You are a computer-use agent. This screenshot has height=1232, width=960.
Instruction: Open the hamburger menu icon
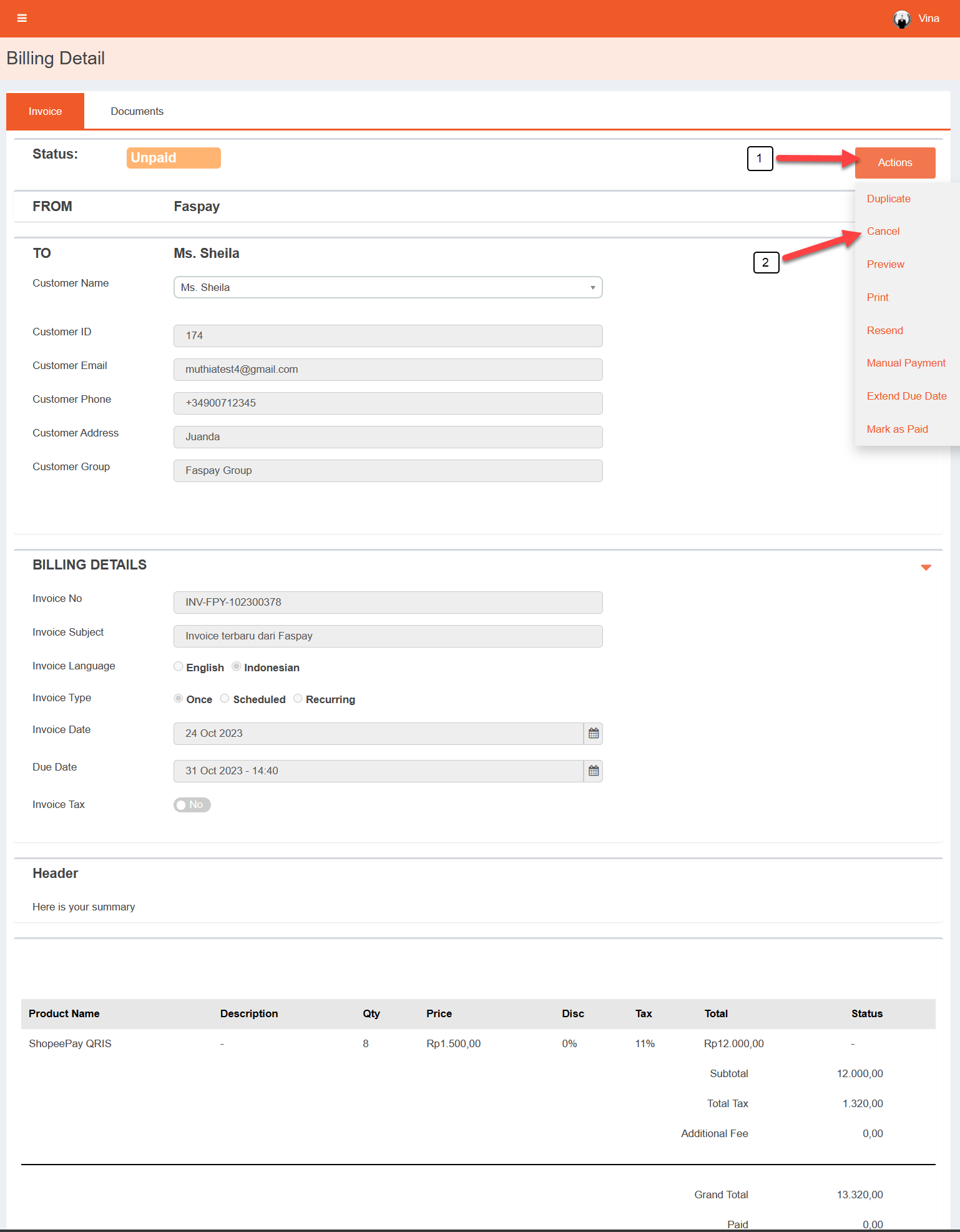pos(22,18)
